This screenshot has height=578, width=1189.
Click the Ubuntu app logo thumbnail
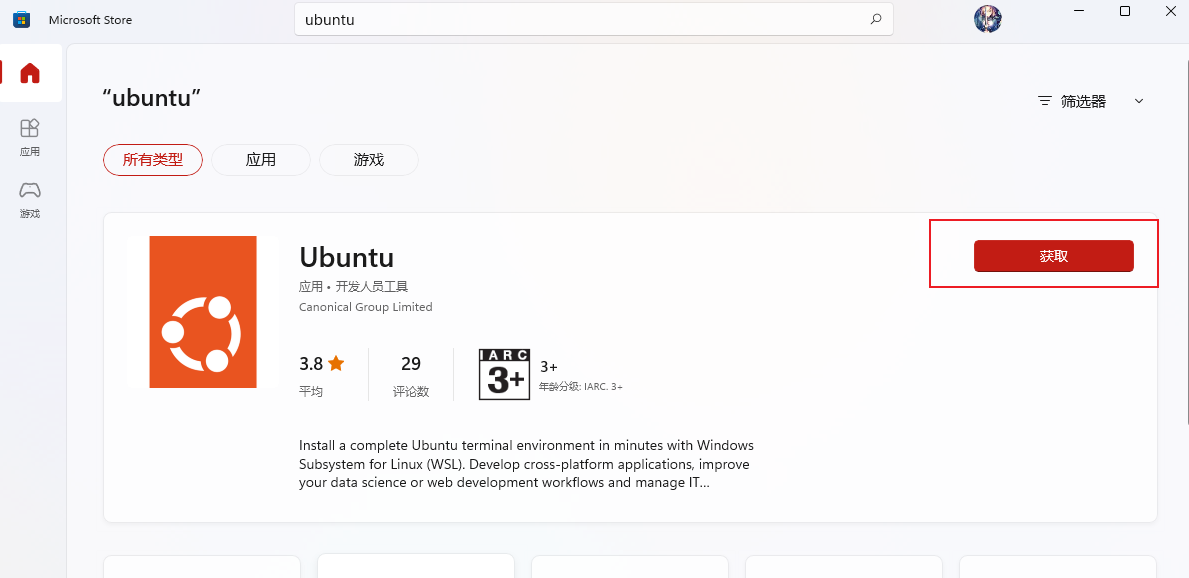202,312
